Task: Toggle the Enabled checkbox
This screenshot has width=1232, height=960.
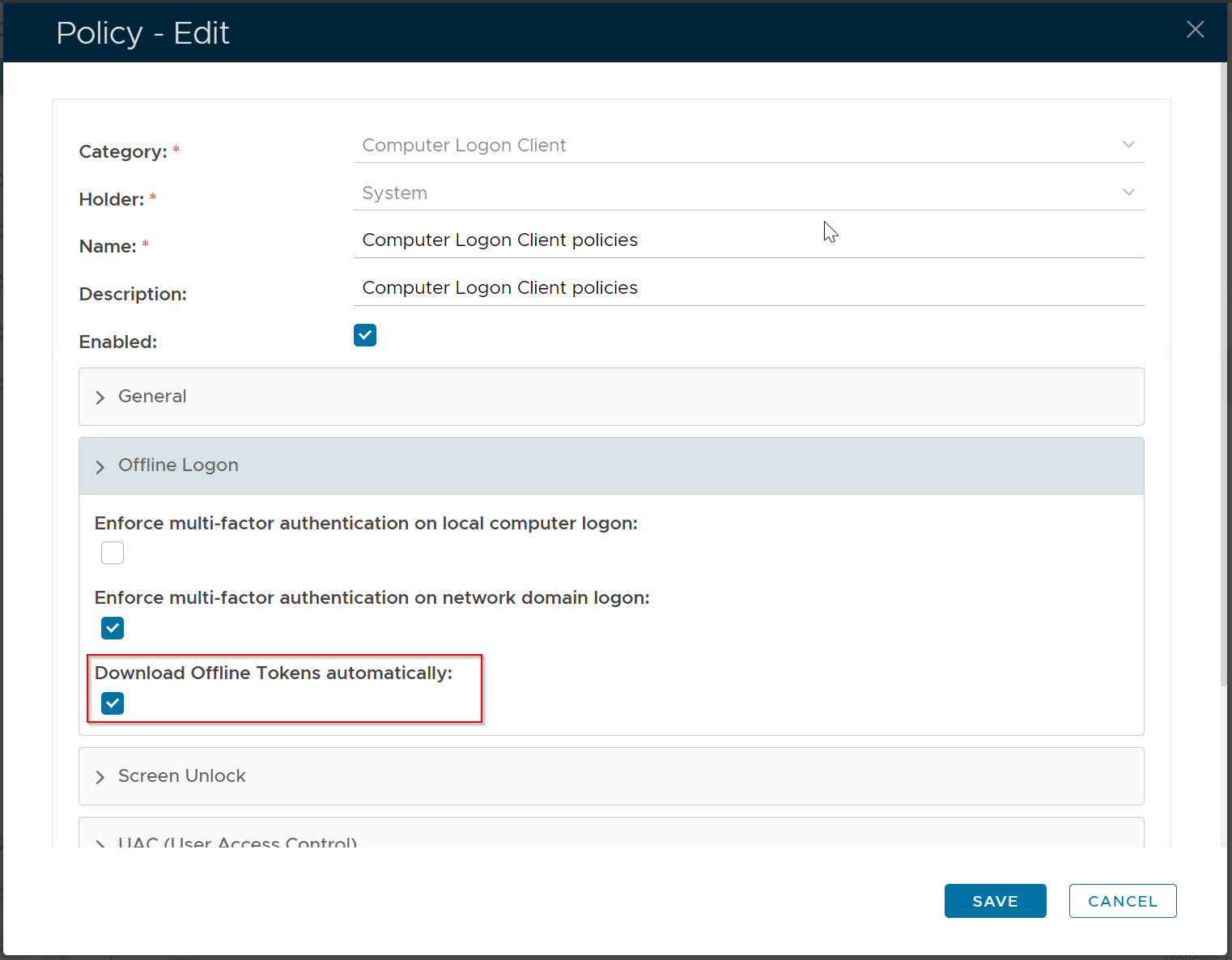Action: [365, 335]
